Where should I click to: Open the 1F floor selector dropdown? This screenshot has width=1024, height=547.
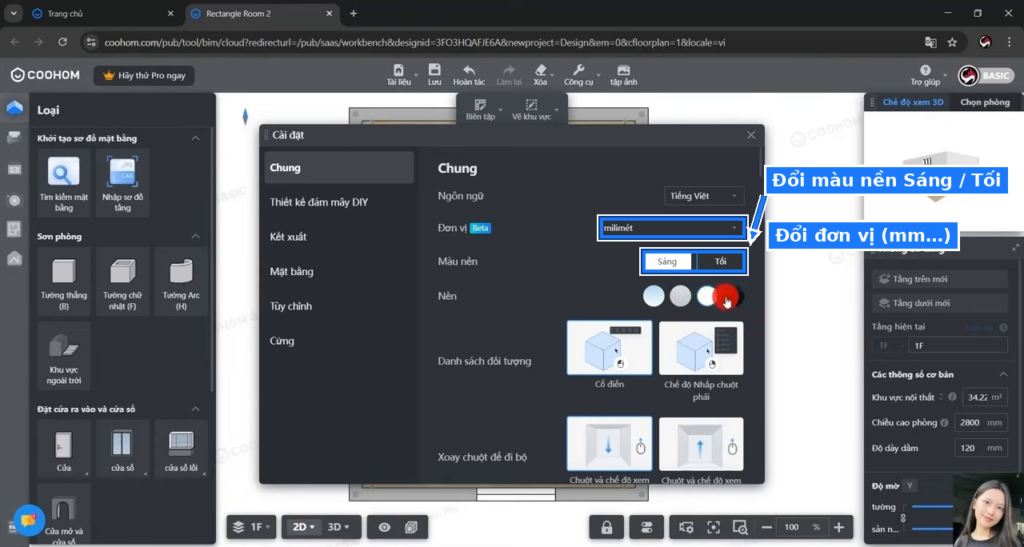pos(251,527)
